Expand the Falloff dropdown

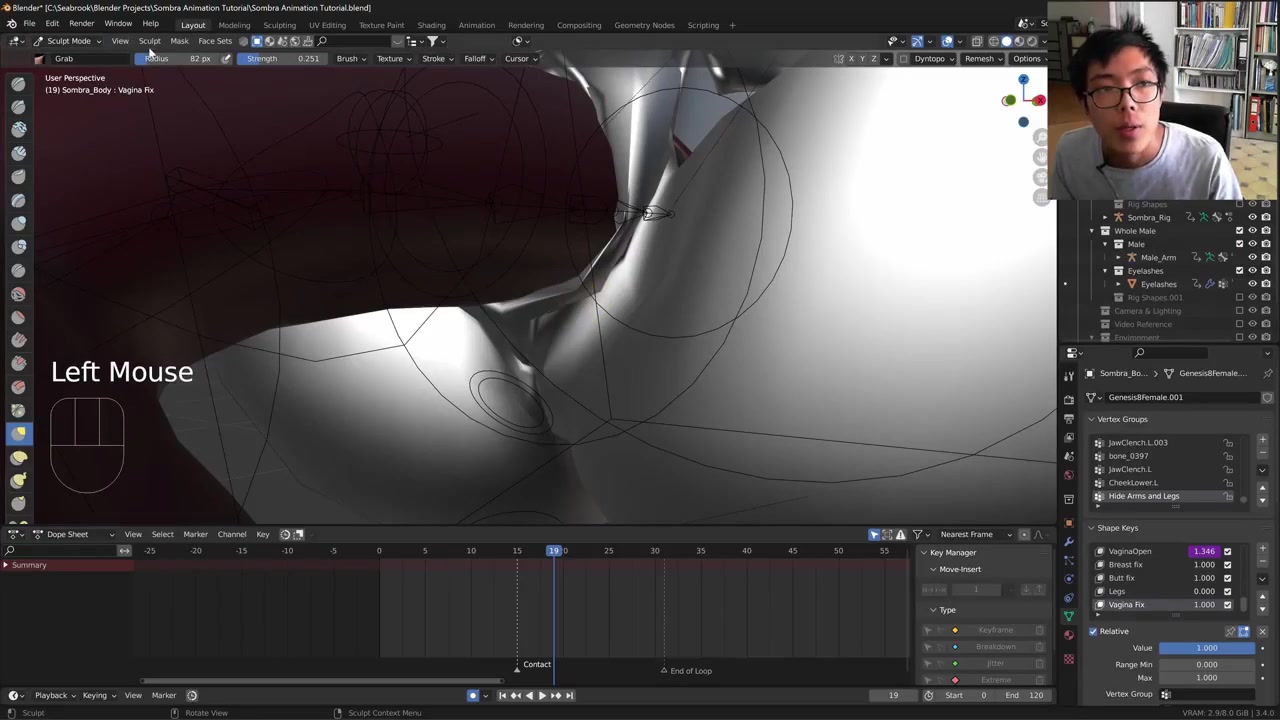point(478,58)
